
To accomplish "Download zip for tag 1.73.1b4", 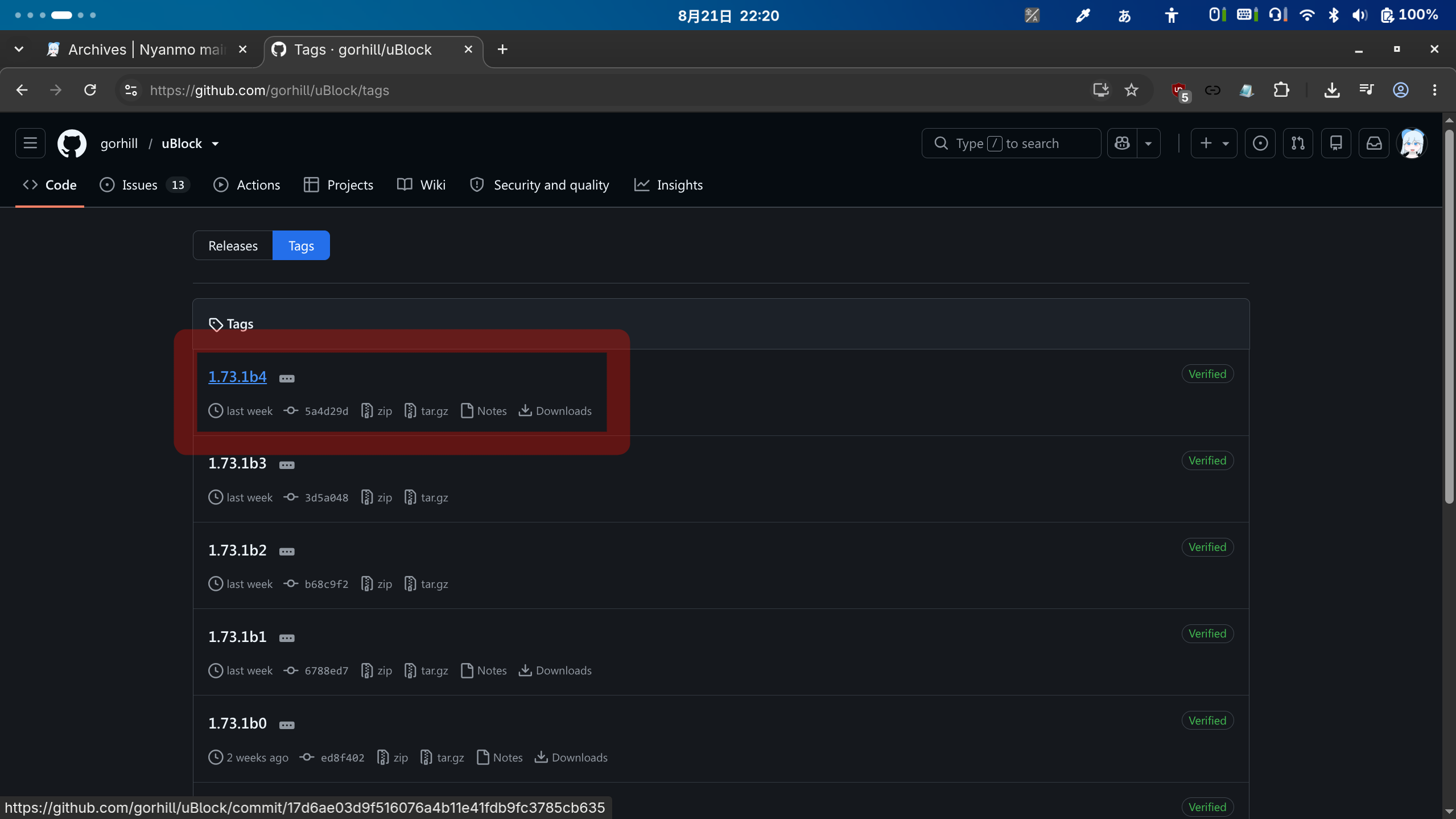I will pyautogui.click(x=377, y=411).
